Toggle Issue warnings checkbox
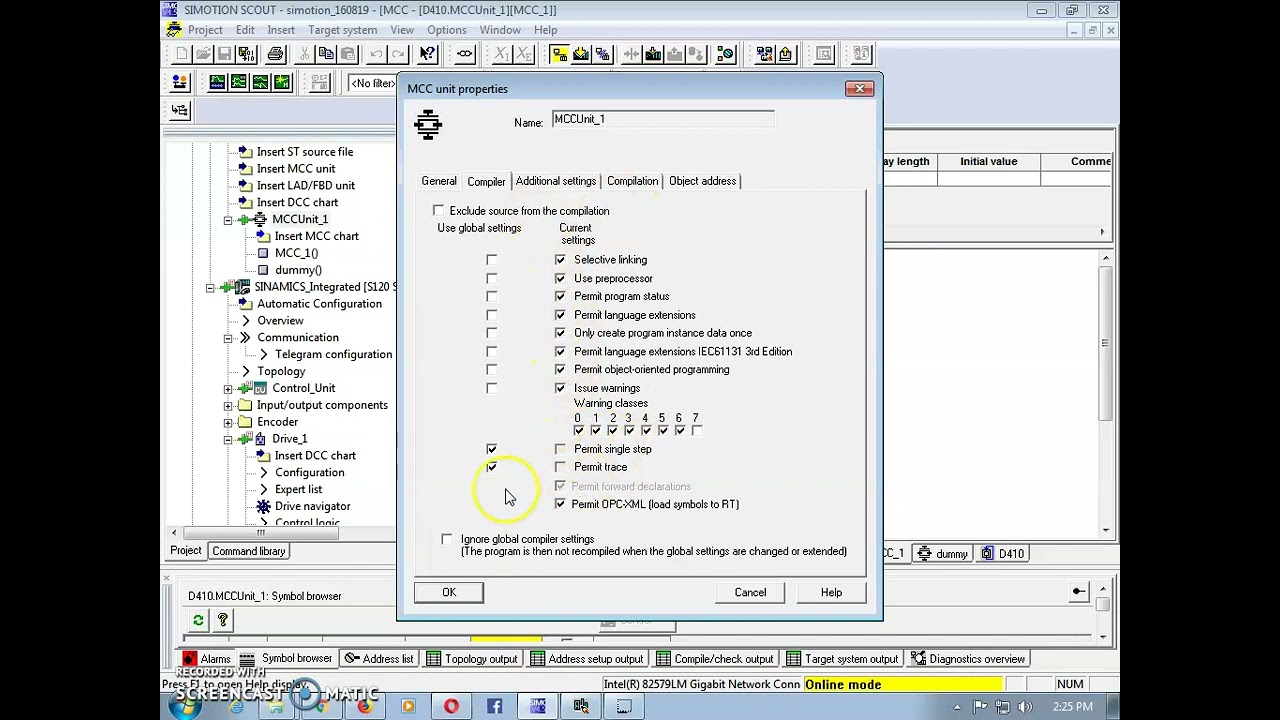This screenshot has width=1280, height=720. point(560,388)
